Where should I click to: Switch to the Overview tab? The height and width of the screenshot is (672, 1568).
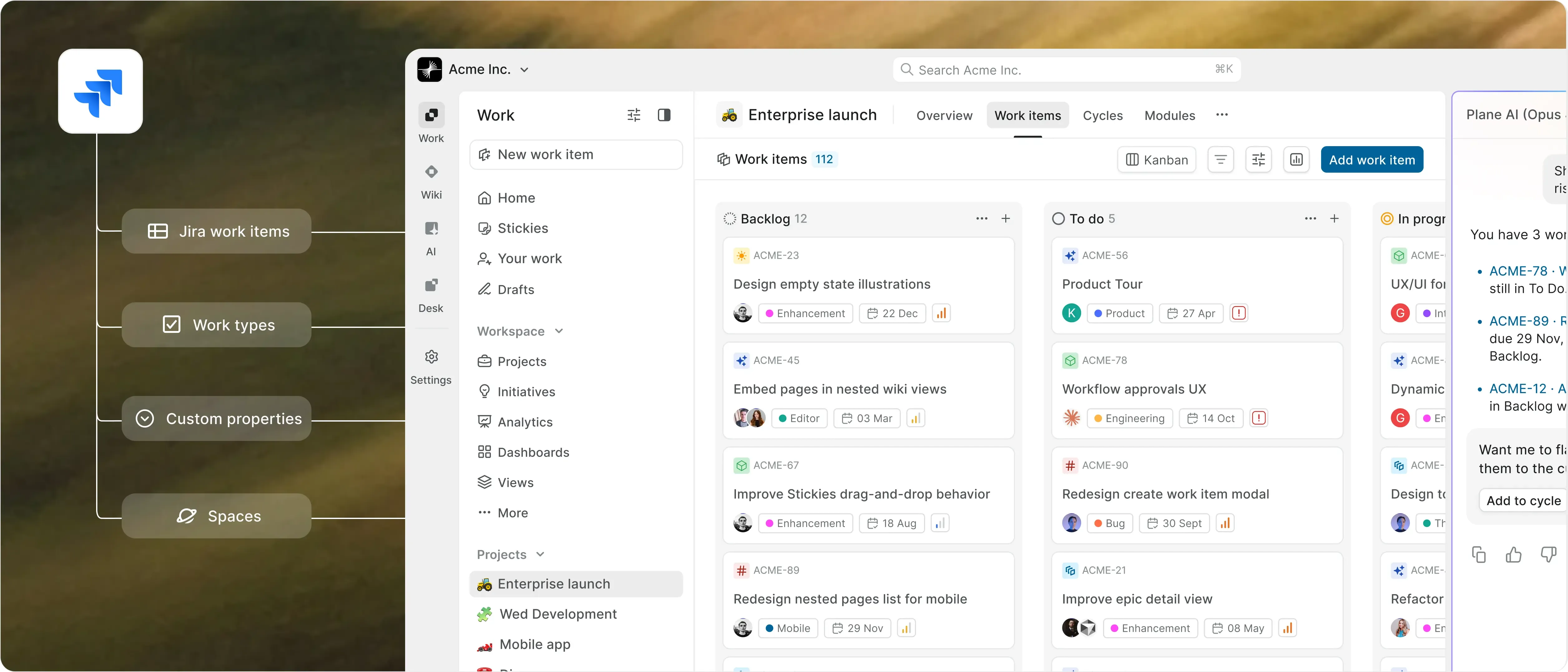(944, 116)
